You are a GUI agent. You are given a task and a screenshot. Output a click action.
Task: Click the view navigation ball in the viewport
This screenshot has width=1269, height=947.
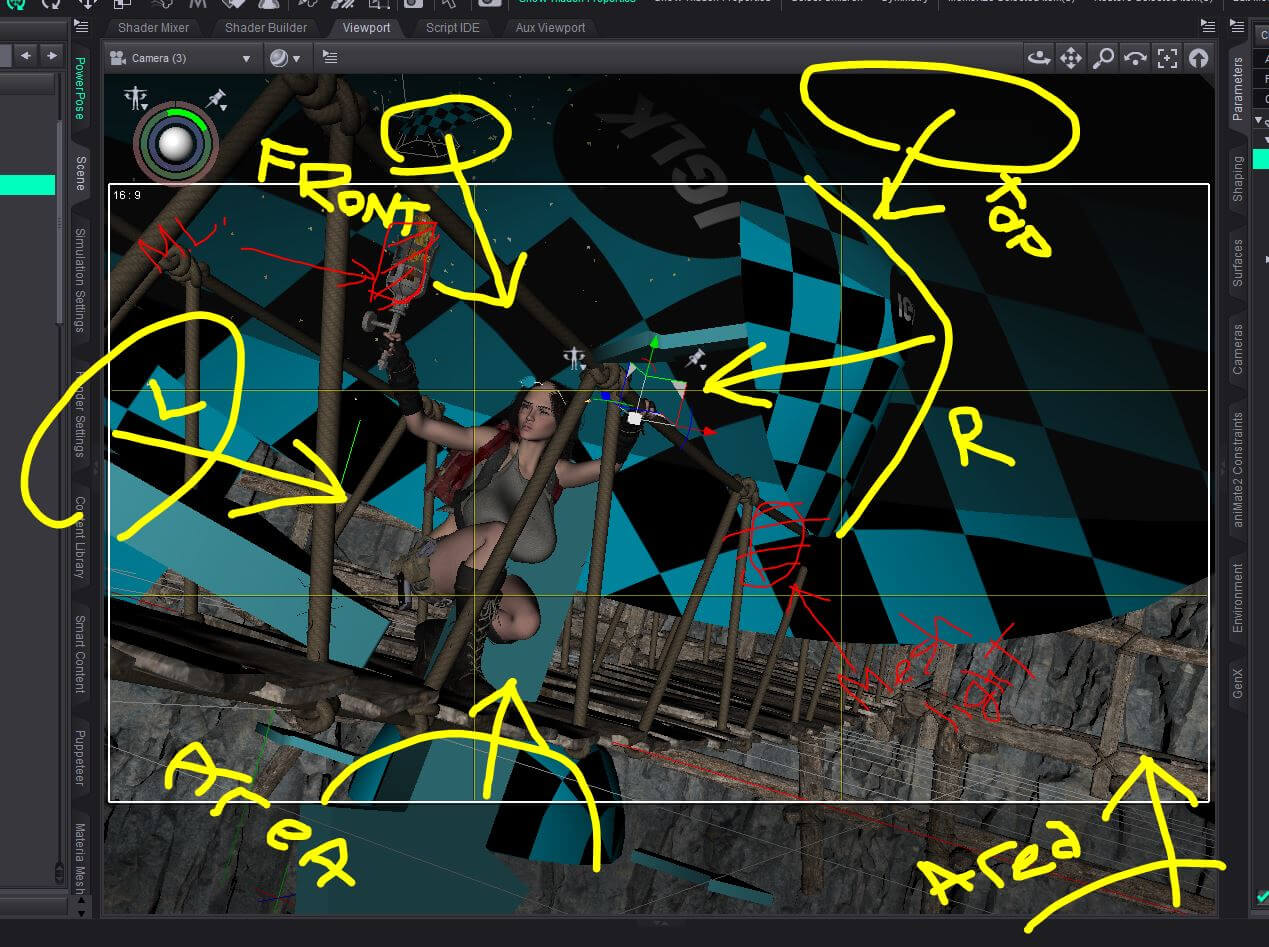177,146
